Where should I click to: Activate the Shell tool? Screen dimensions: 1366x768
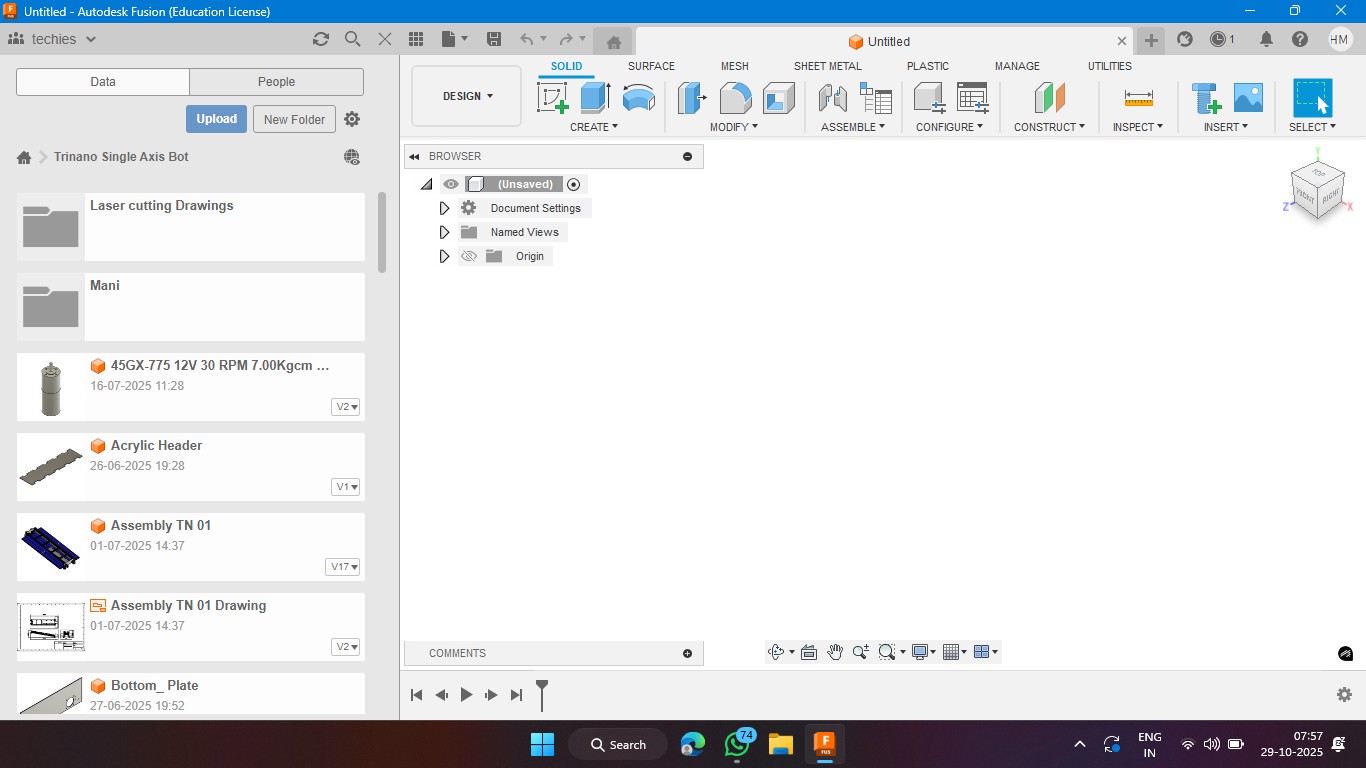point(778,98)
